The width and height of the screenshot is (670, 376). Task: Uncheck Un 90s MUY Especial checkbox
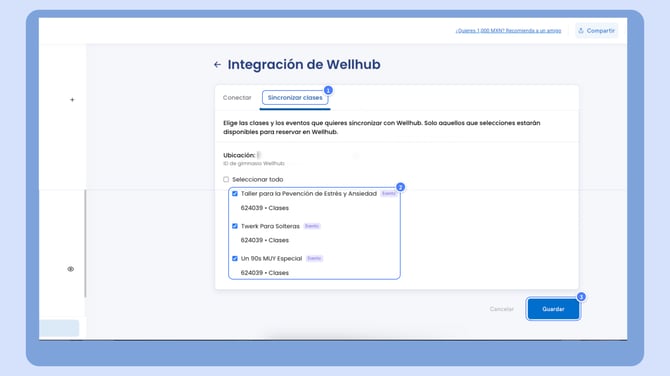(235, 258)
